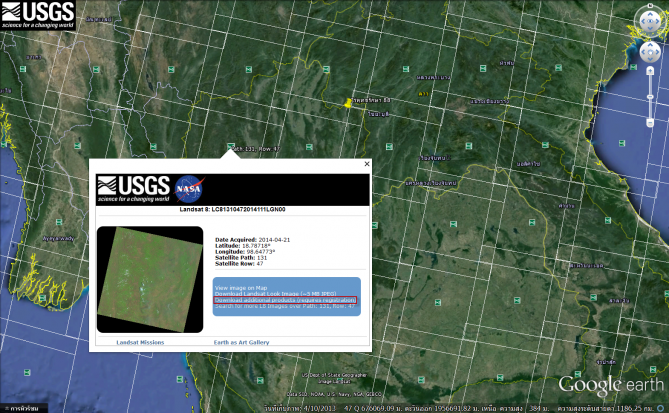
Task: Click the USGS overlay logo at the top-left of the map
Action: 38,15
